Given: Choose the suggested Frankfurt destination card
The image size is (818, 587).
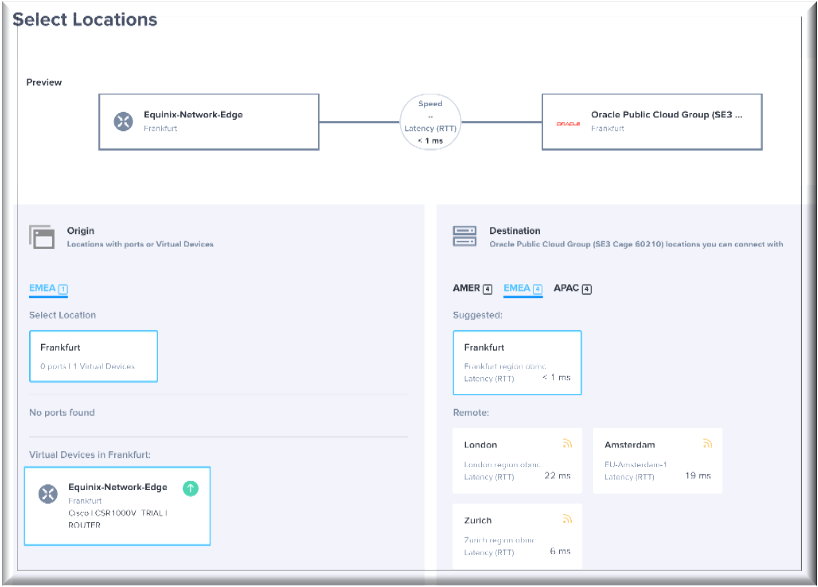Looking at the screenshot, I should point(516,363).
